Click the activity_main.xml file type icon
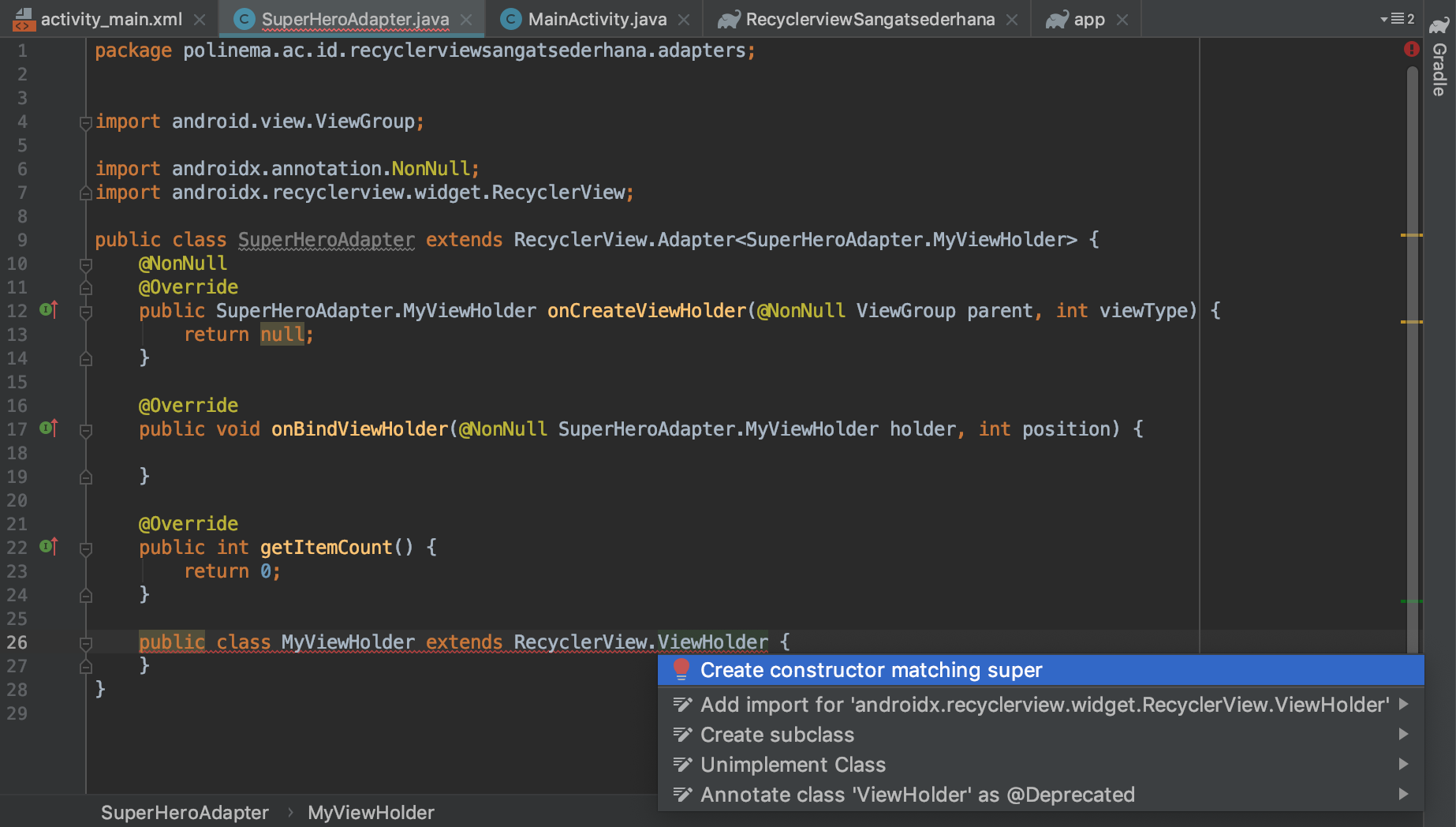The height and width of the screenshot is (827, 1456). [x=23, y=19]
